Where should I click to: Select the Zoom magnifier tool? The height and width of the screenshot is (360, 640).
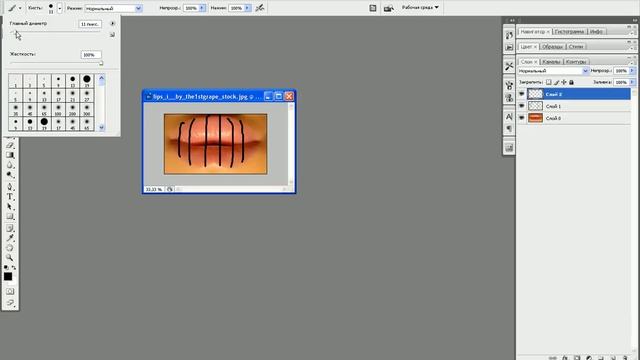point(10,258)
